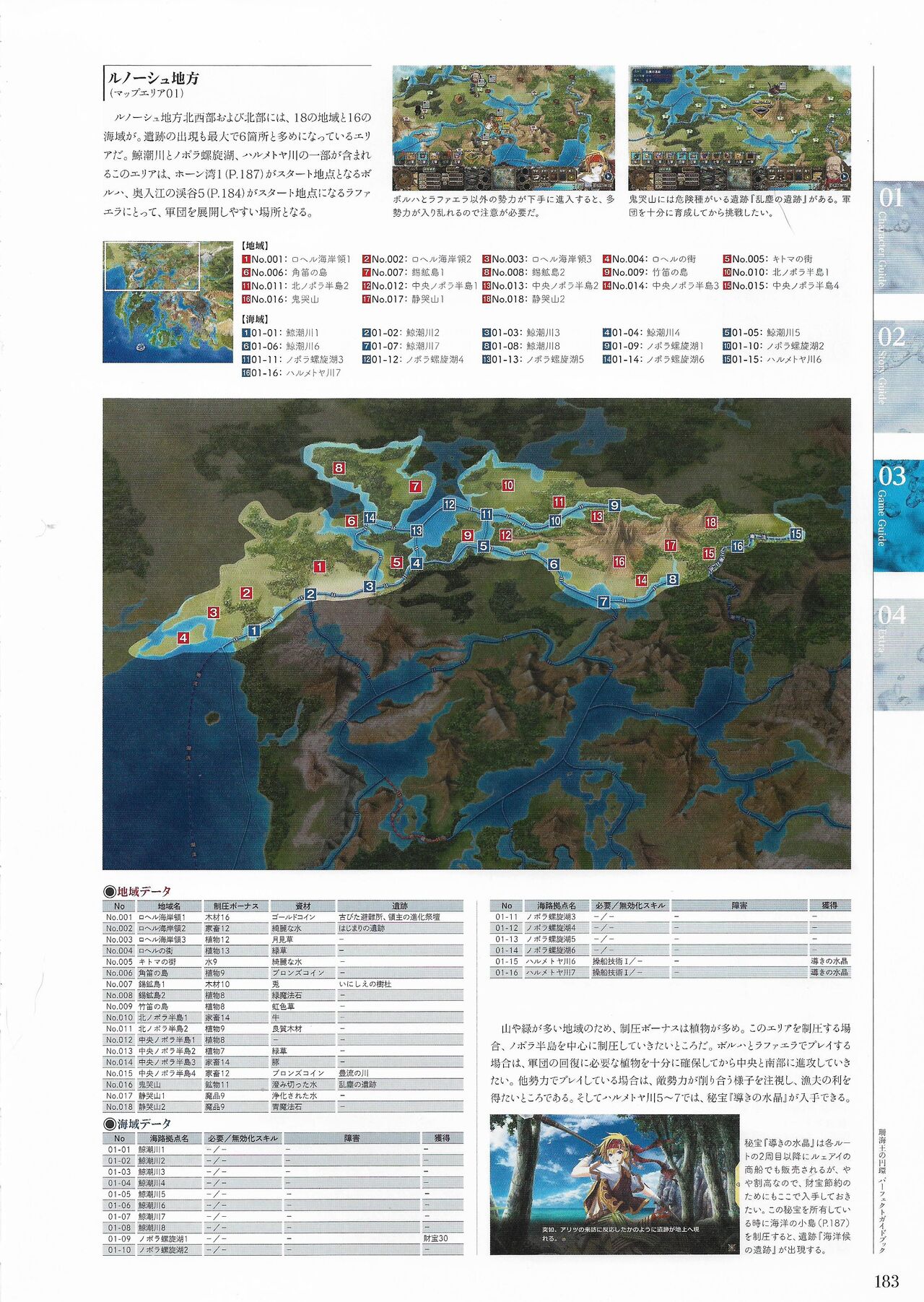Click the '青魔法石' cell in row No.018

click(x=287, y=1106)
